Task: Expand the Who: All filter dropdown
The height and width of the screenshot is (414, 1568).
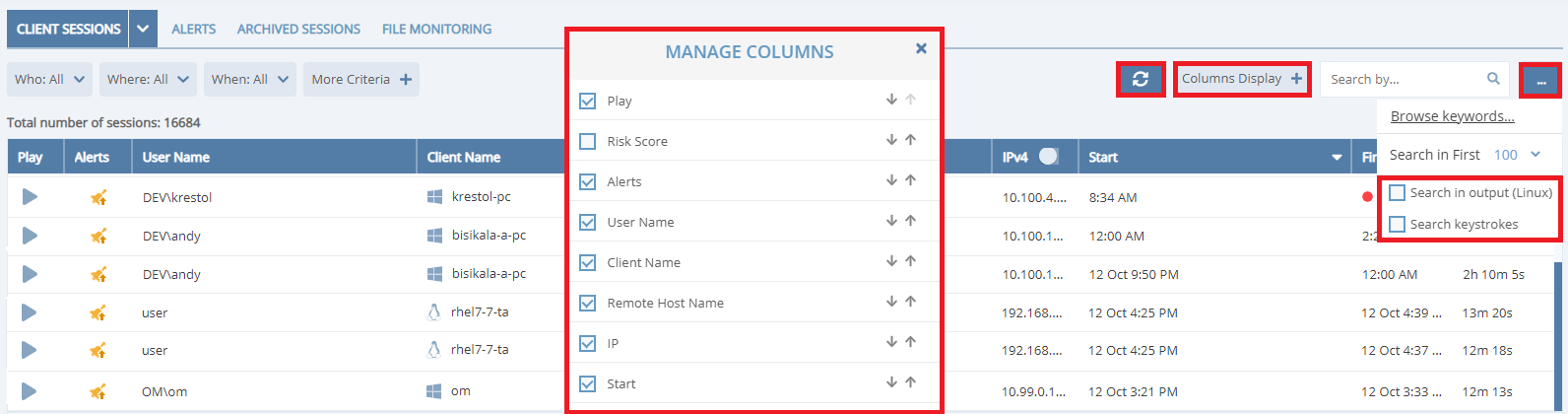Action: tap(50, 79)
